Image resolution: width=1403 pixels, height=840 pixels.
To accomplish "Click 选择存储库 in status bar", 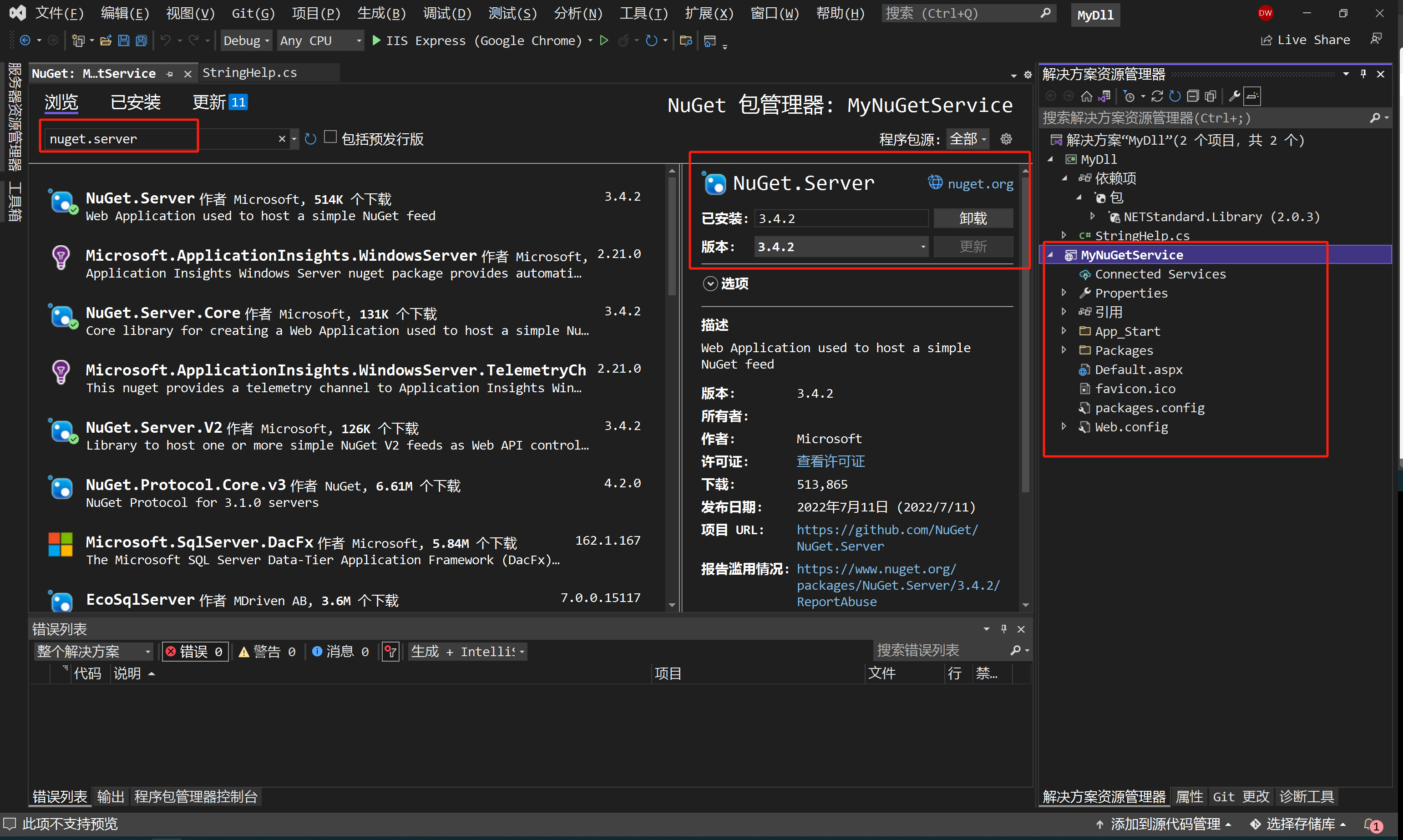I will pos(1299,825).
